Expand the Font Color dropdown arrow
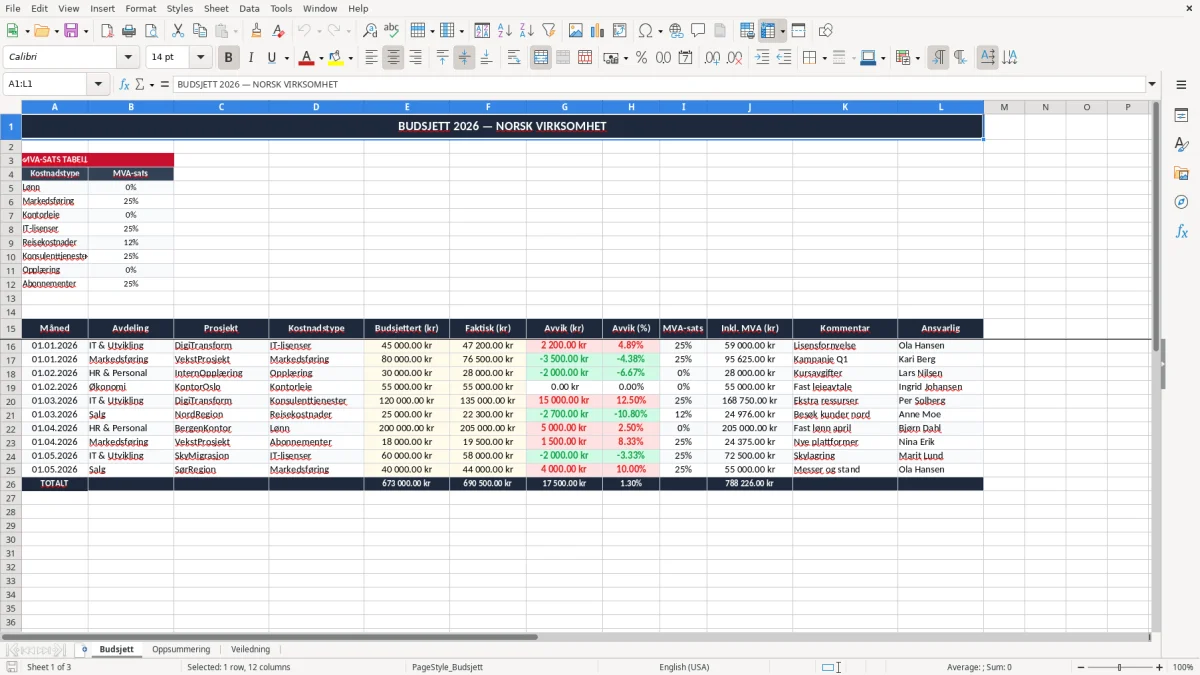 [321, 58]
